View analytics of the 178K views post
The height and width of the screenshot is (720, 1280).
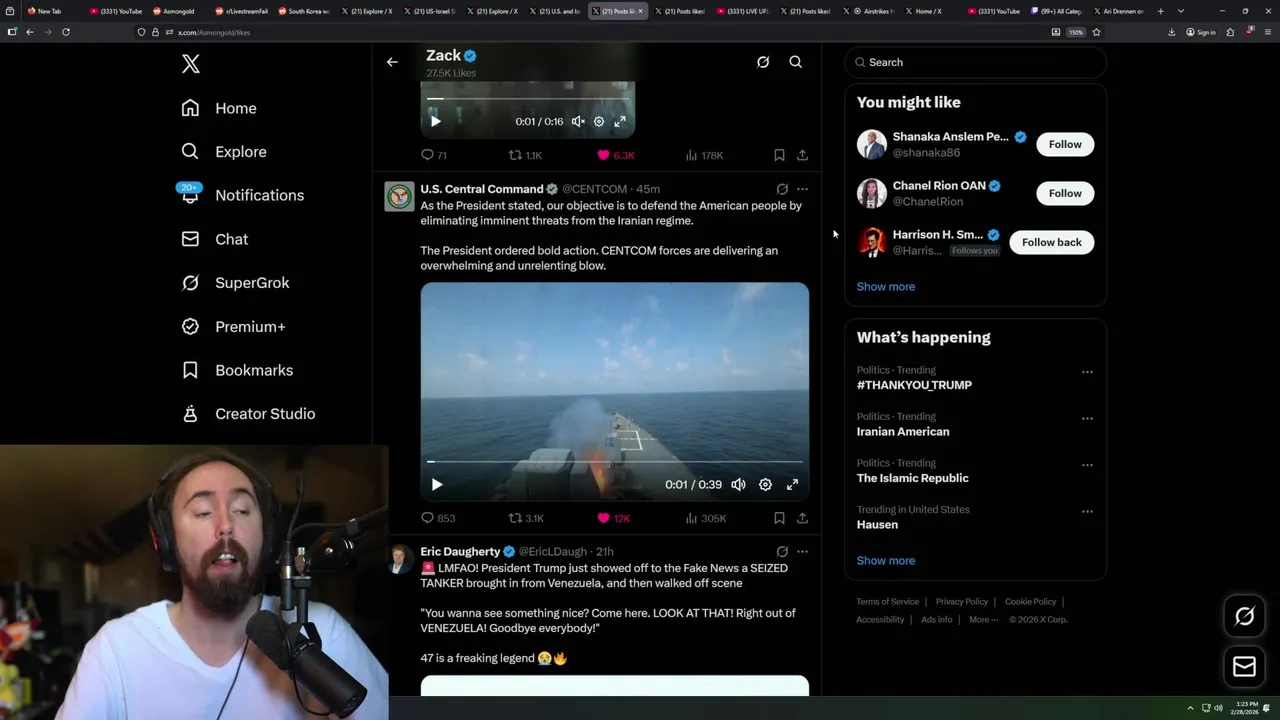(x=704, y=155)
